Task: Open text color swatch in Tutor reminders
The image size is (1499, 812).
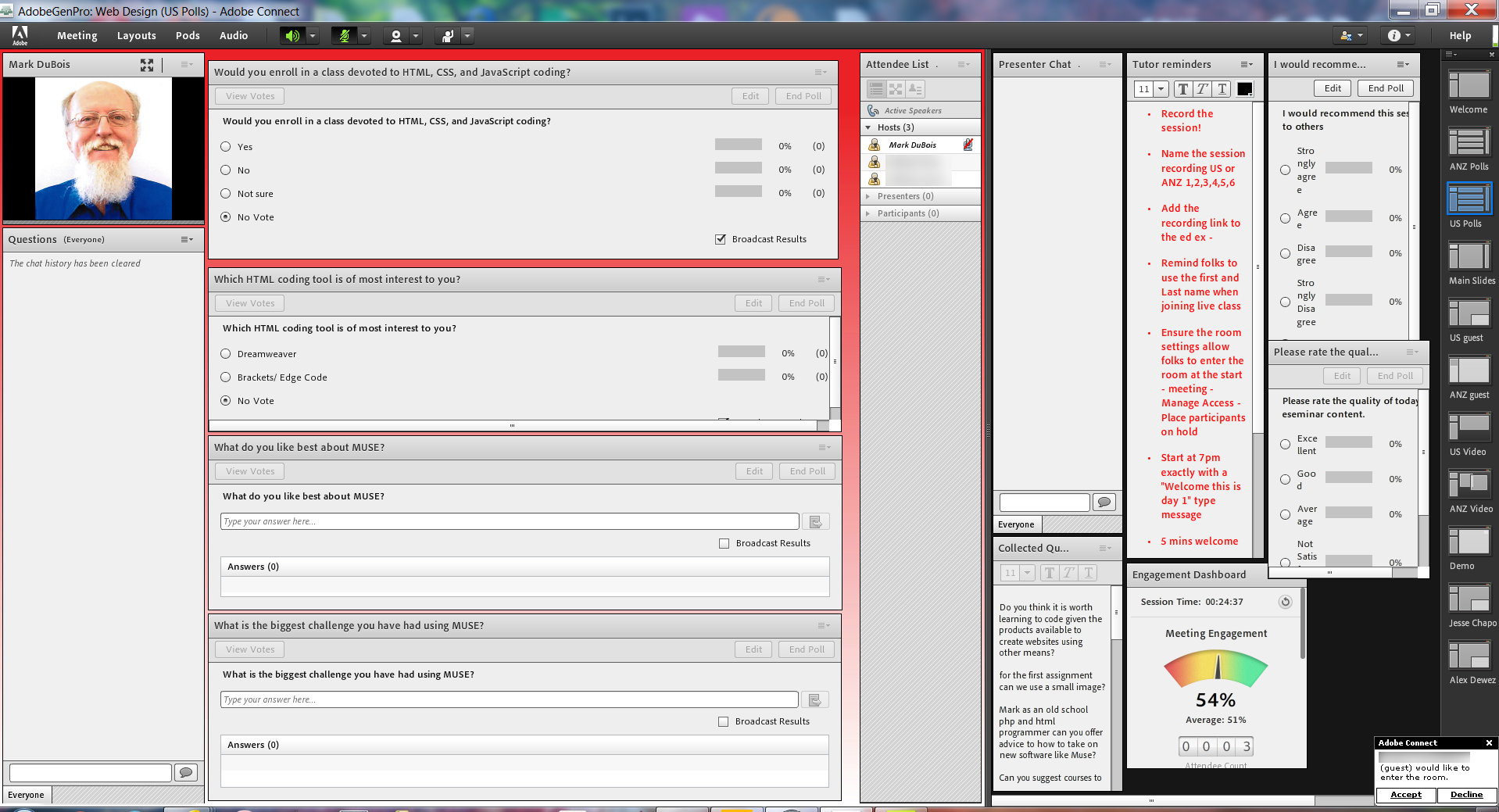Action: click(1245, 89)
